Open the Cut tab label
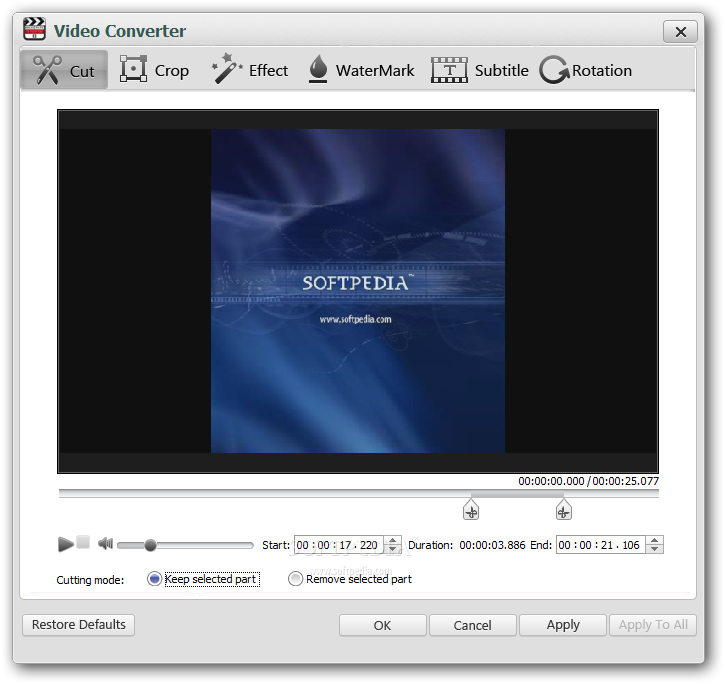725x684 pixels. coord(82,71)
